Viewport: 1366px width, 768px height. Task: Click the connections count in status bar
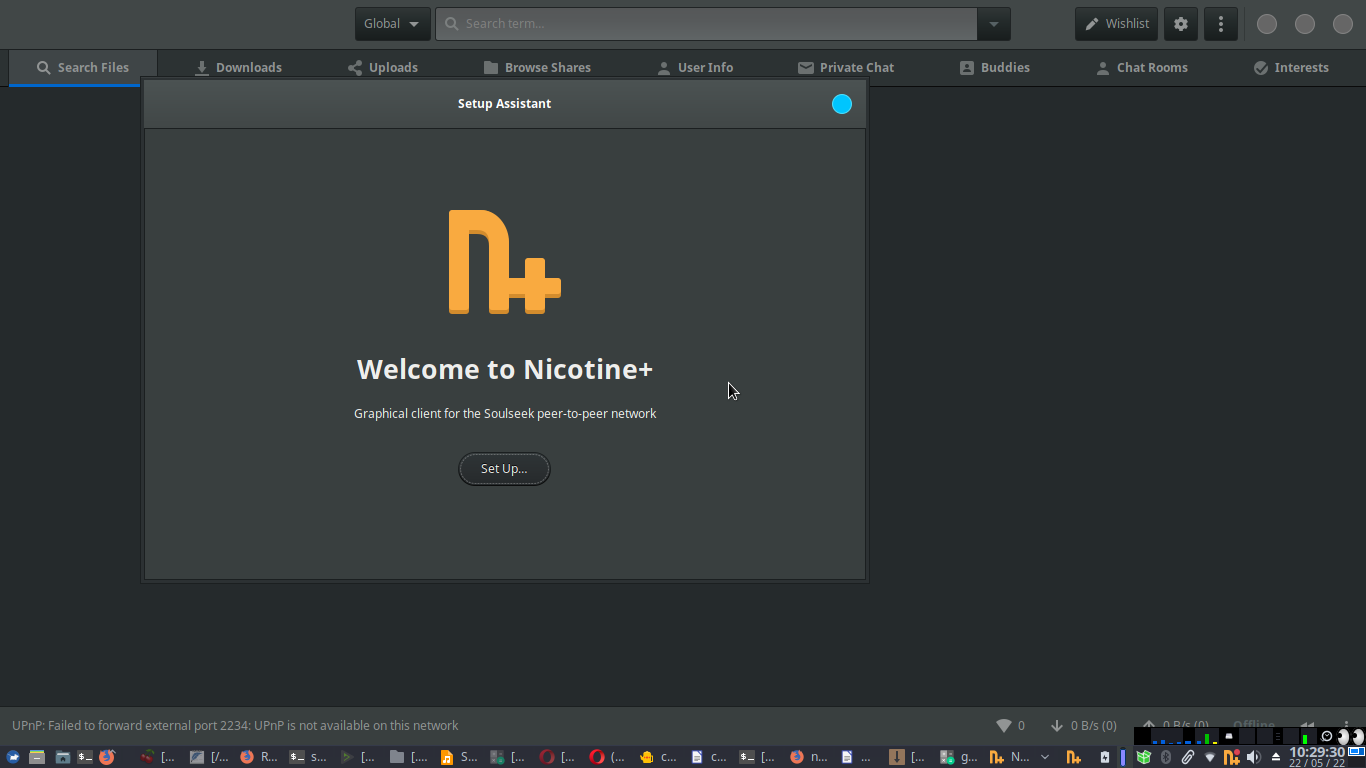coord(1010,726)
